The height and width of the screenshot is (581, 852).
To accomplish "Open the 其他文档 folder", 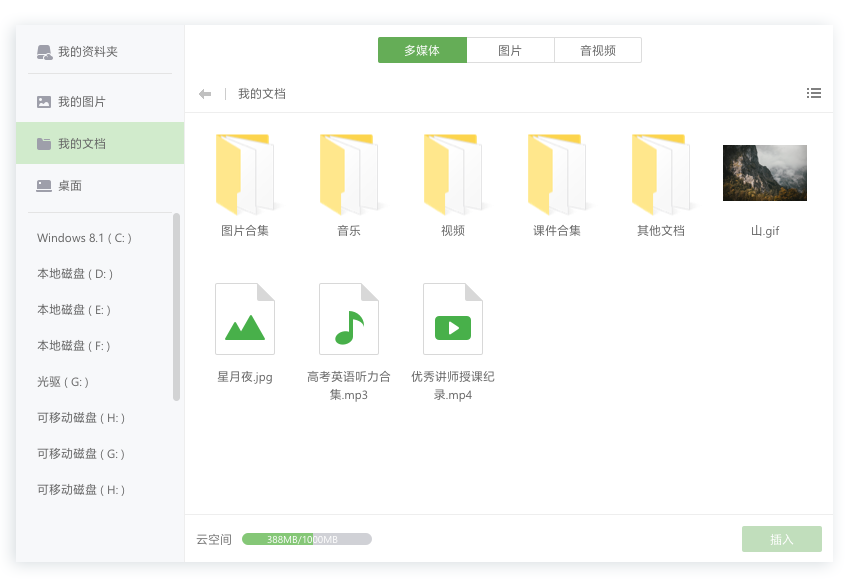I will point(660,175).
